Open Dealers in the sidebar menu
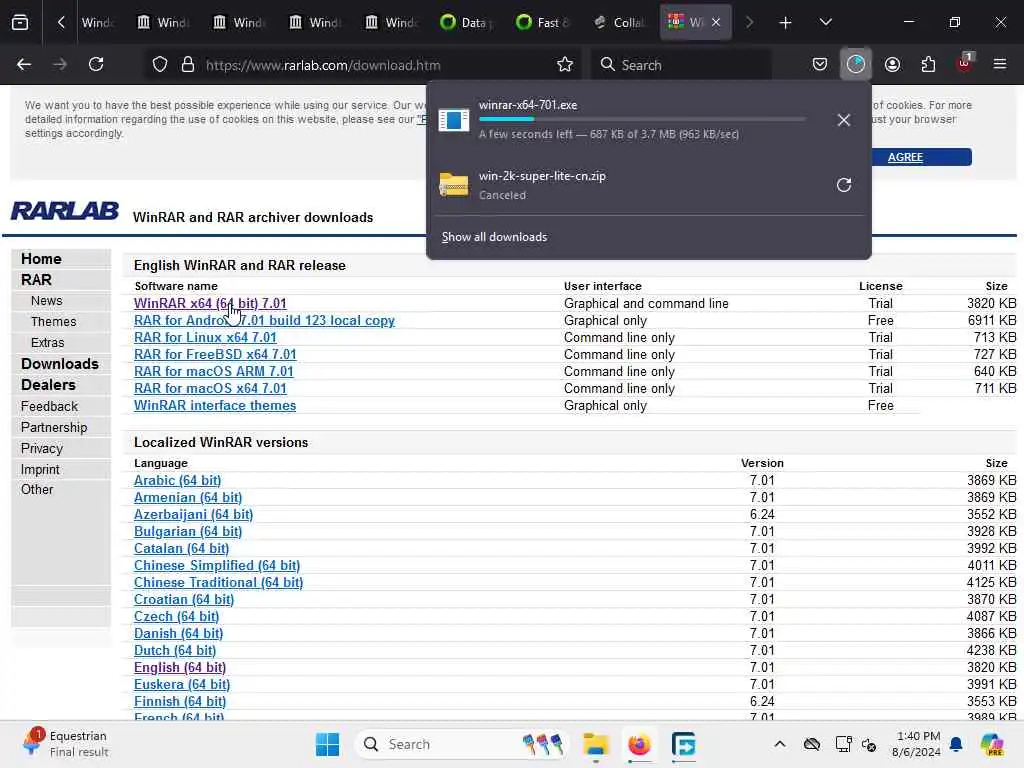Image resolution: width=1024 pixels, height=768 pixels. [48, 385]
